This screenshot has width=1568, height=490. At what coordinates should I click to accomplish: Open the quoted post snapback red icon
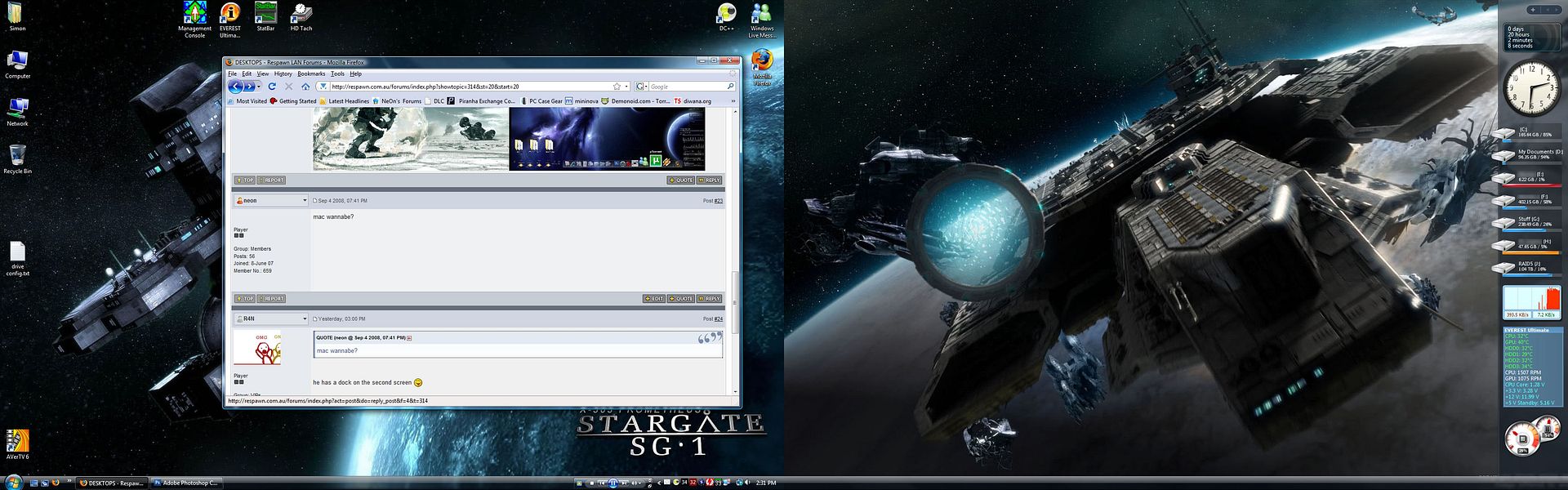coord(409,337)
